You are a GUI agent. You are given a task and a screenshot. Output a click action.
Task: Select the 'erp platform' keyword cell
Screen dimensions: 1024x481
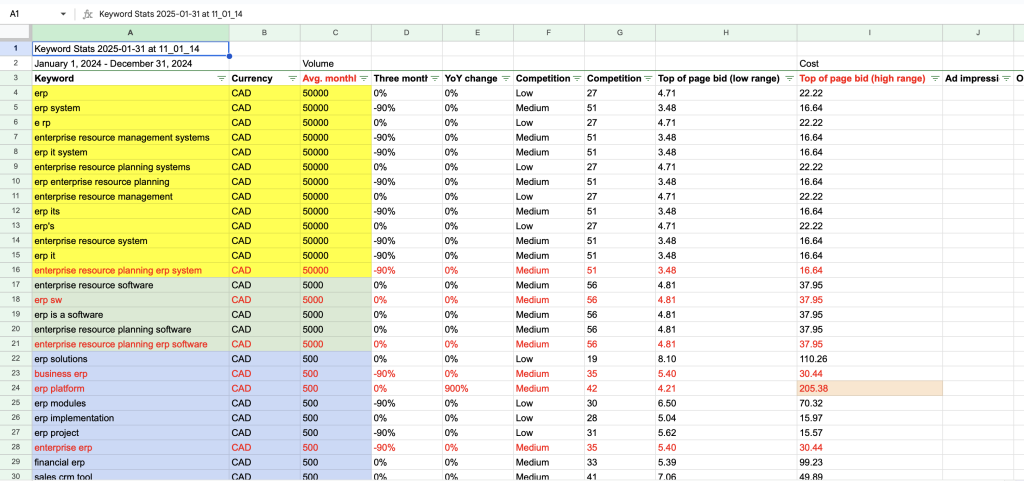click(x=130, y=388)
